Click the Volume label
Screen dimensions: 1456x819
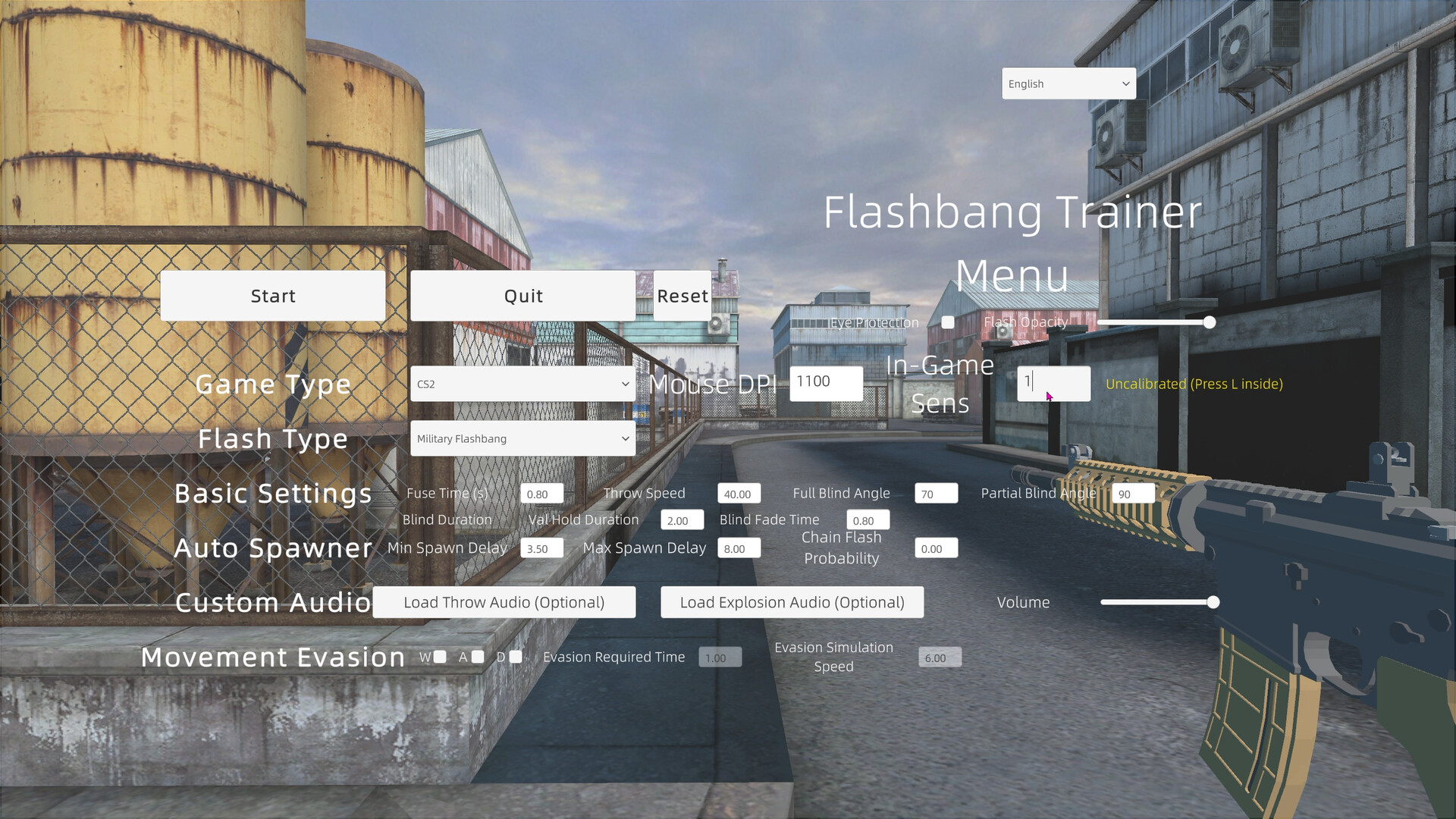click(x=1024, y=602)
